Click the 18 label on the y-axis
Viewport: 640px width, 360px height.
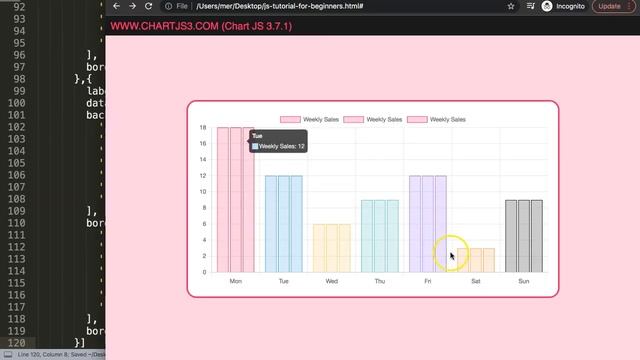point(203,127)
